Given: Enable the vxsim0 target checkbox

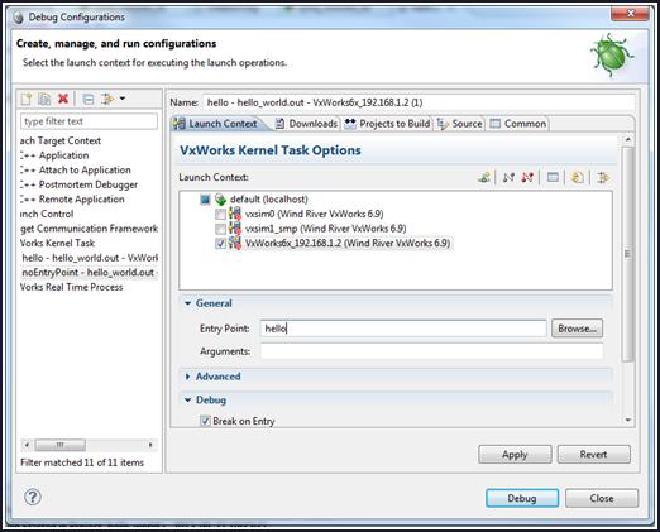Looking at the screenshot, I should pos(220,214).
